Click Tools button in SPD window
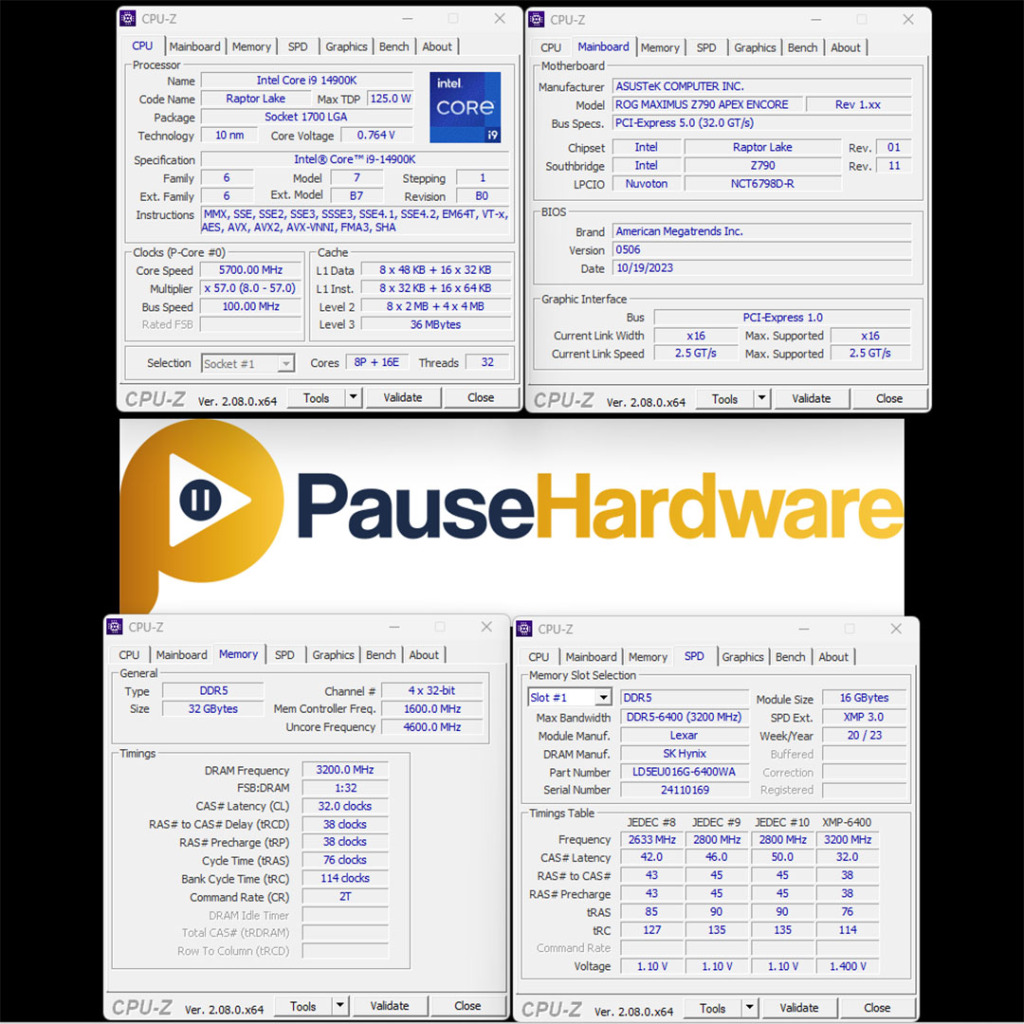This screenshot has height=1024, width=1024. click(x=712, y=1008)
